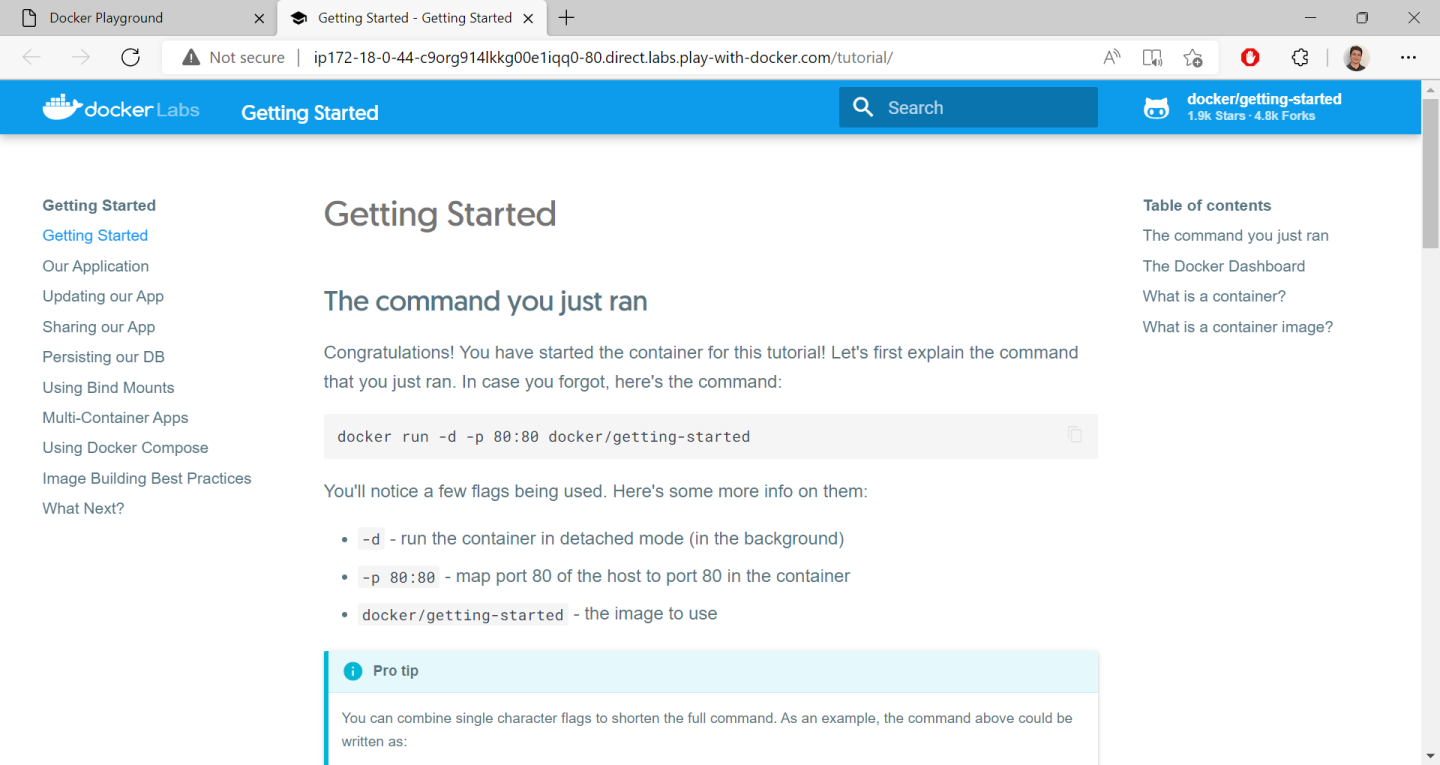Viewport: 1440px width, 765px height.
Task: Minimize the browser window
Action: point(1310,18)
